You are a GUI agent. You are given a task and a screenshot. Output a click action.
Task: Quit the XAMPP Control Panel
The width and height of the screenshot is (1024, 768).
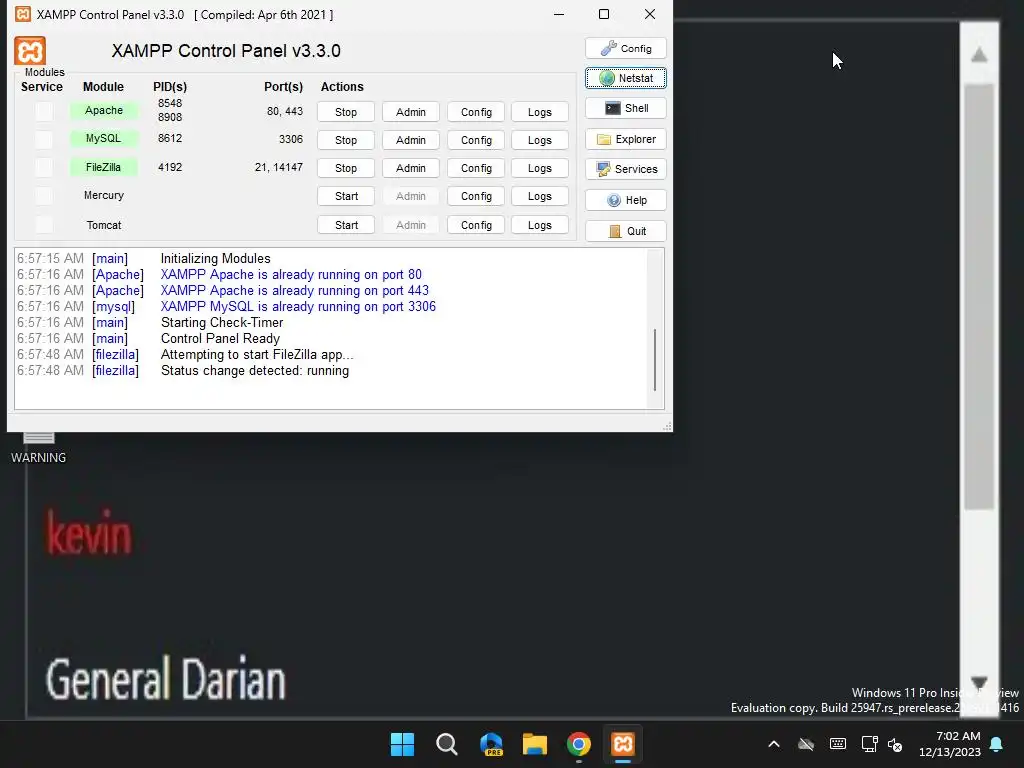626,231
